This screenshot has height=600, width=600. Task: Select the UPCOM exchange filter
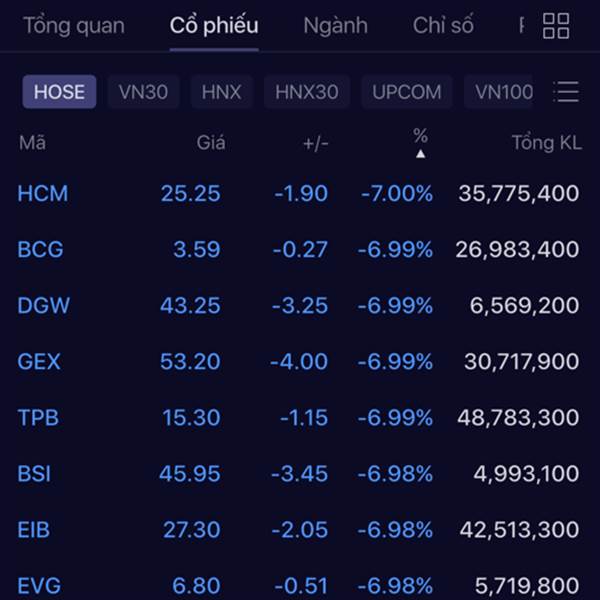(407, 92)
